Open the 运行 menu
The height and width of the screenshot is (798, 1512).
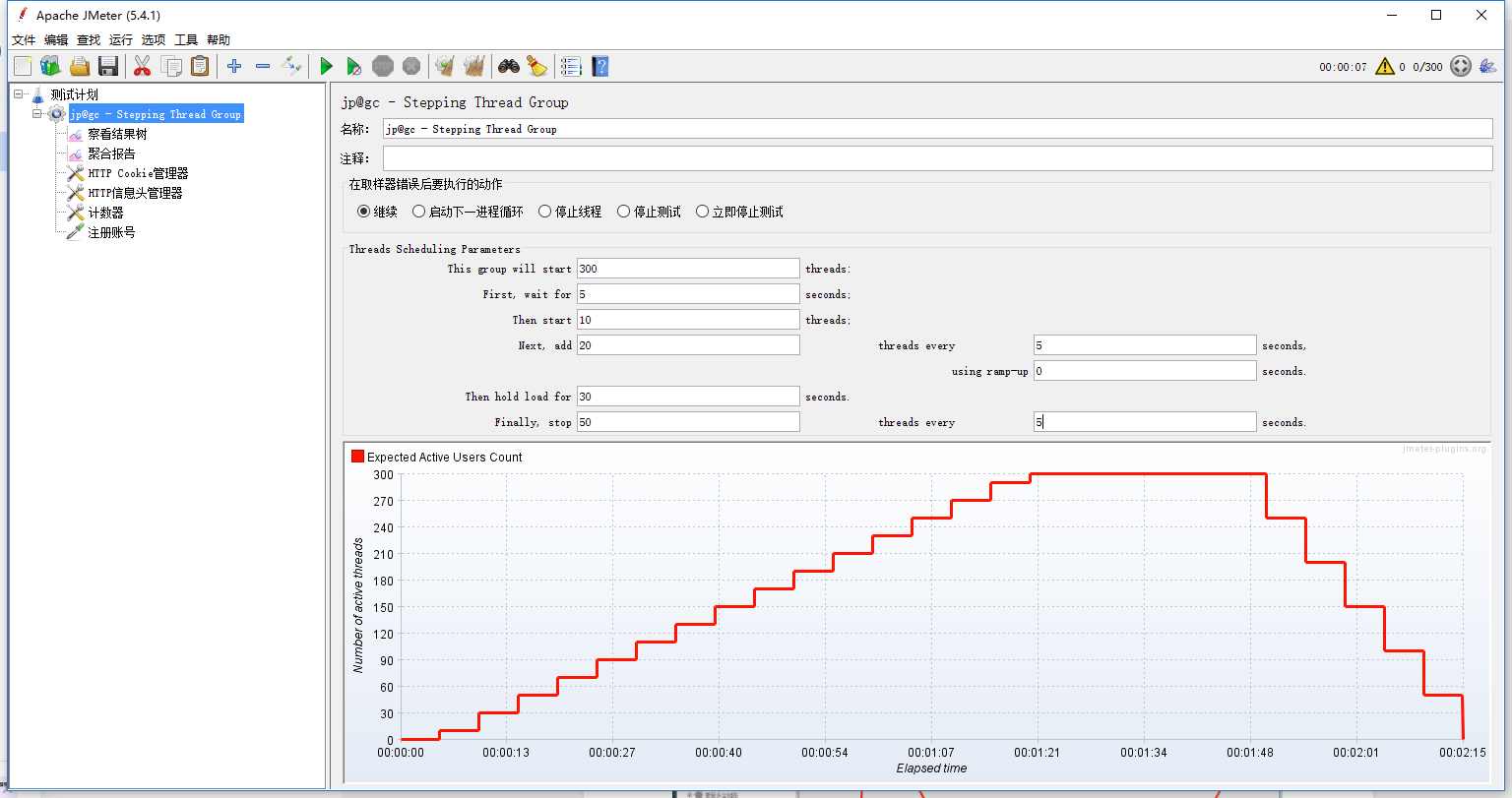pos(121,40)
